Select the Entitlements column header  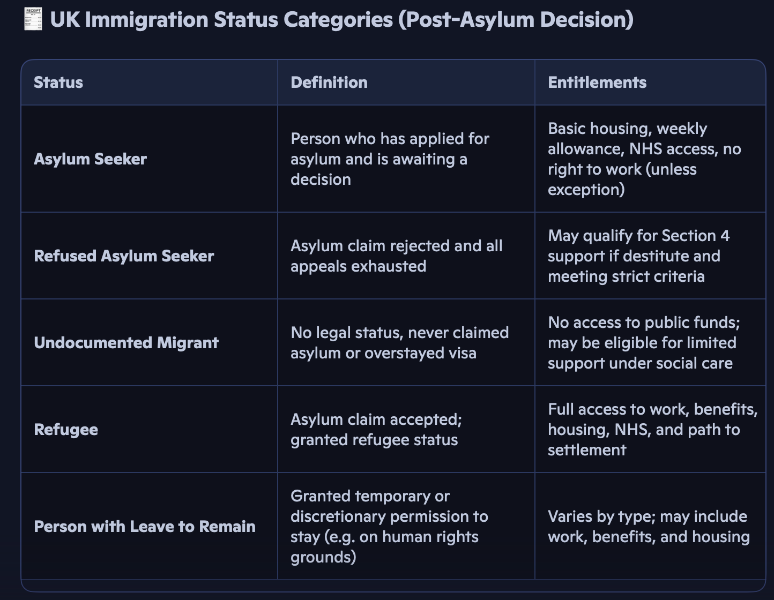coord(597,82)
